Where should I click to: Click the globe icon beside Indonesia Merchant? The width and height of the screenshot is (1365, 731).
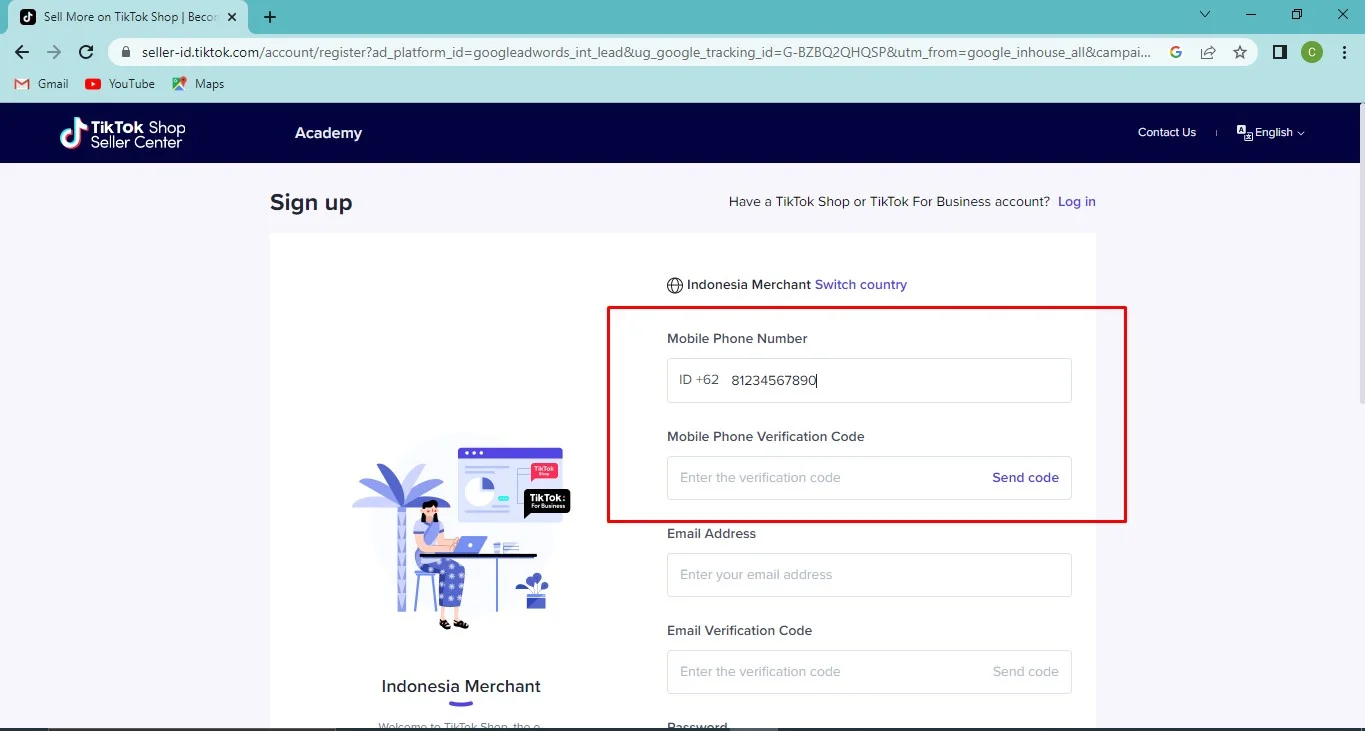tap(675, 285)
